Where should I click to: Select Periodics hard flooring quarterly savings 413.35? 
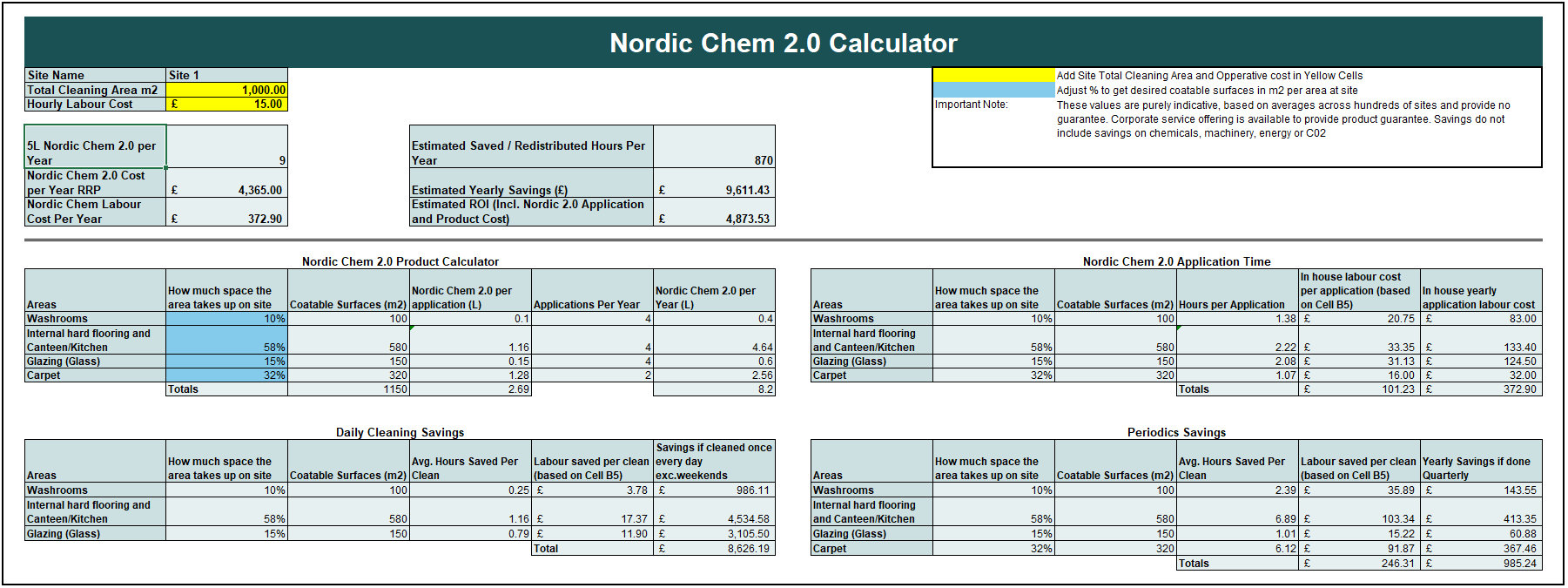pos(1481,511)
